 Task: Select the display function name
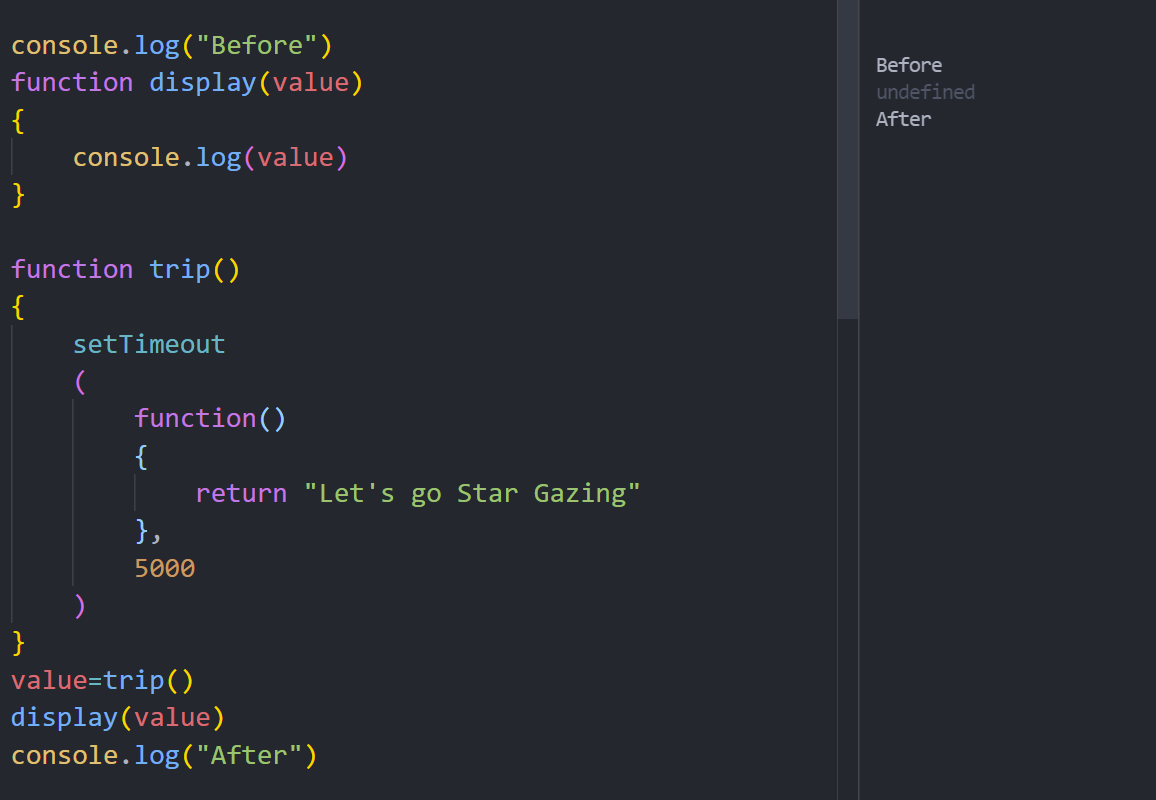coord(202,82)
